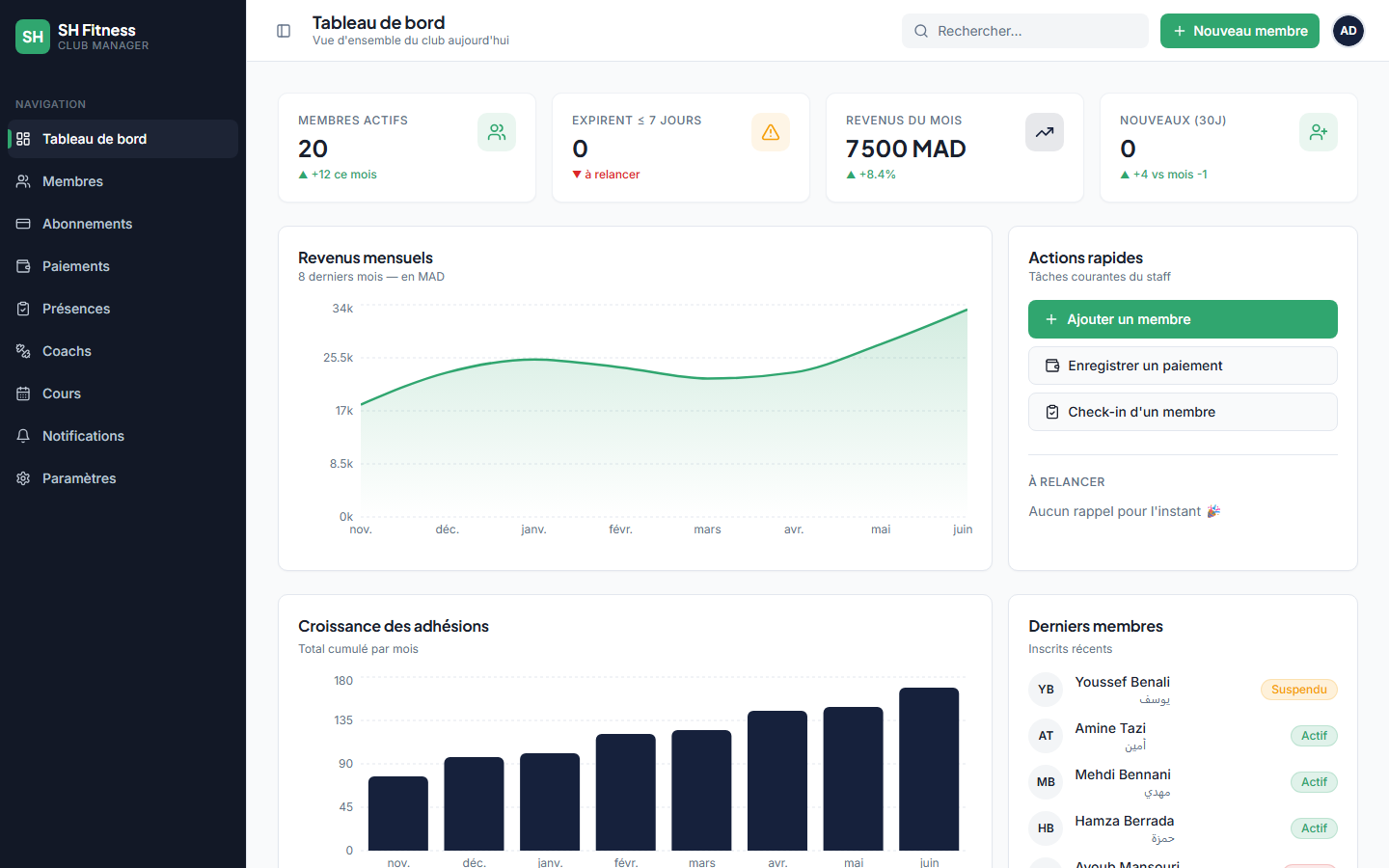This screenshot has height=868, width=1389.
Task: Click the Paramètres gear icon
Action: click(x=23, y=478)
